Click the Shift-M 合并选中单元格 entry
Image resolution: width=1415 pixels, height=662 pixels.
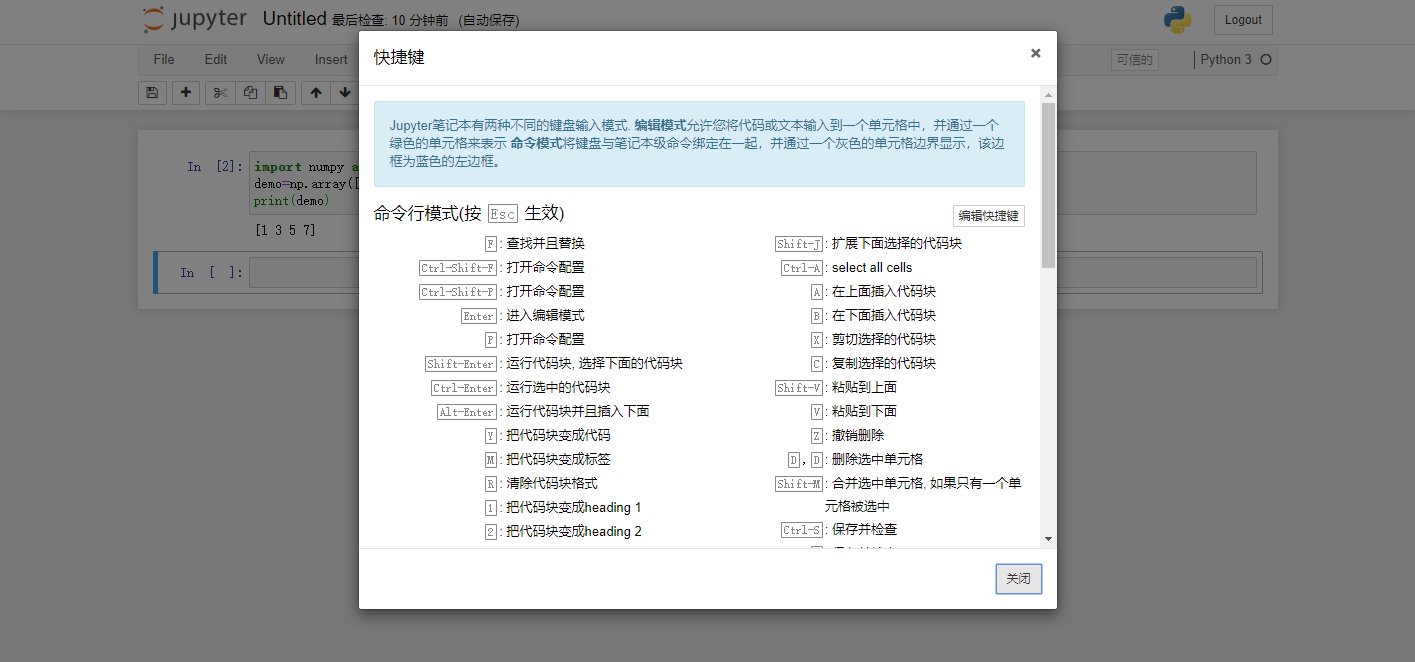tap(898, 495)
